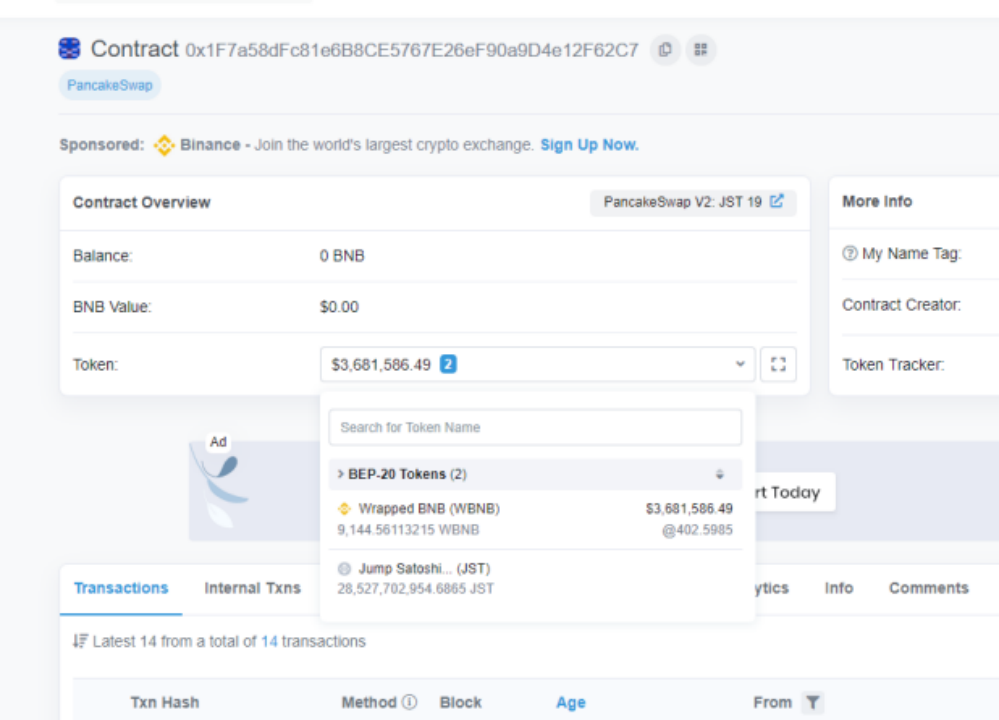The width and height of the screenshot is (999, 720).
Task: Click the 0 BNB balance value
Action: click(342, 256)
